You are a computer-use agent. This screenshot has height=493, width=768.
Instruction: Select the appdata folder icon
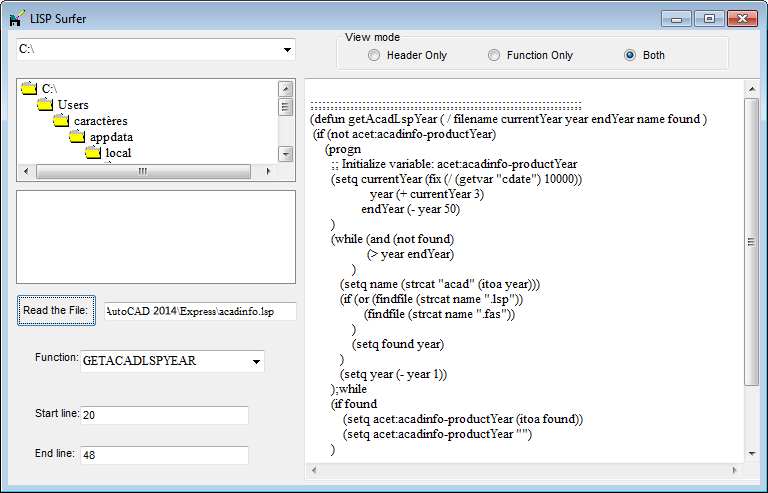click(x=77, y=137)
